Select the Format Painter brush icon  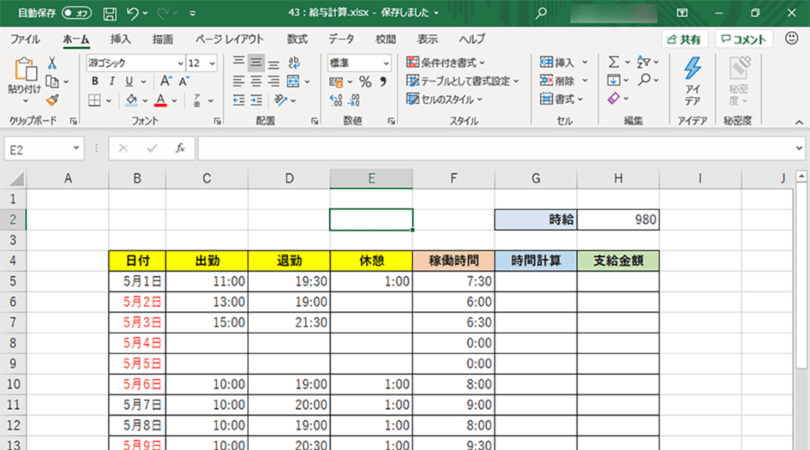pos(52,100)
